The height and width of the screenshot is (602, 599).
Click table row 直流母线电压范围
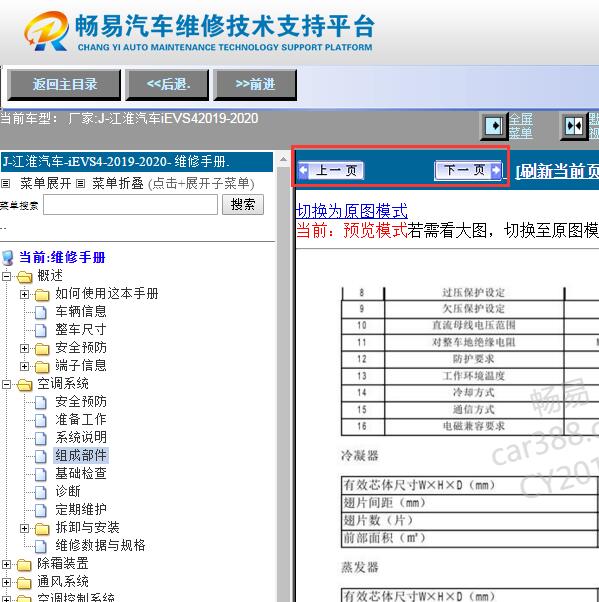click(x=473, y=326)
